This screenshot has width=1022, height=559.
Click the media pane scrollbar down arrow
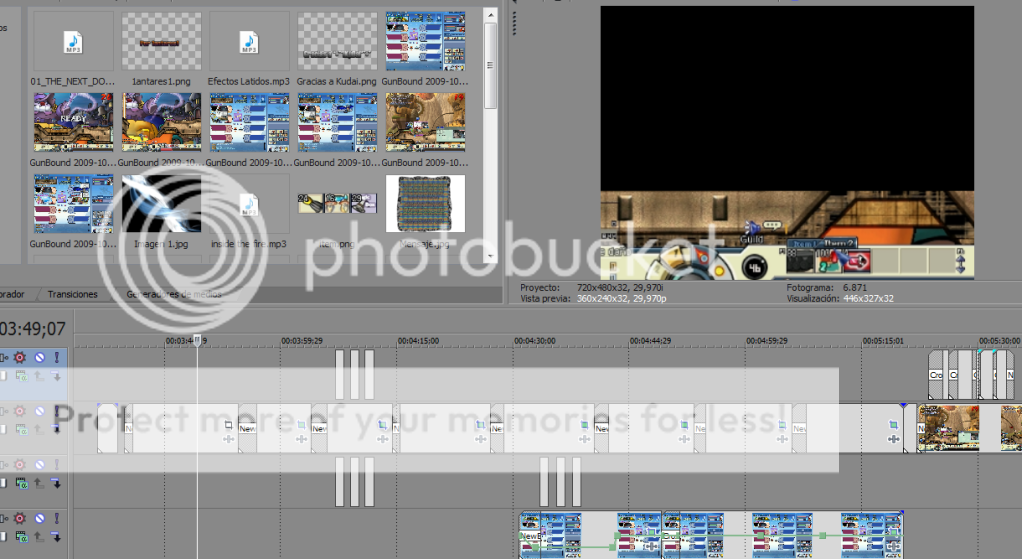click(491, 256)
